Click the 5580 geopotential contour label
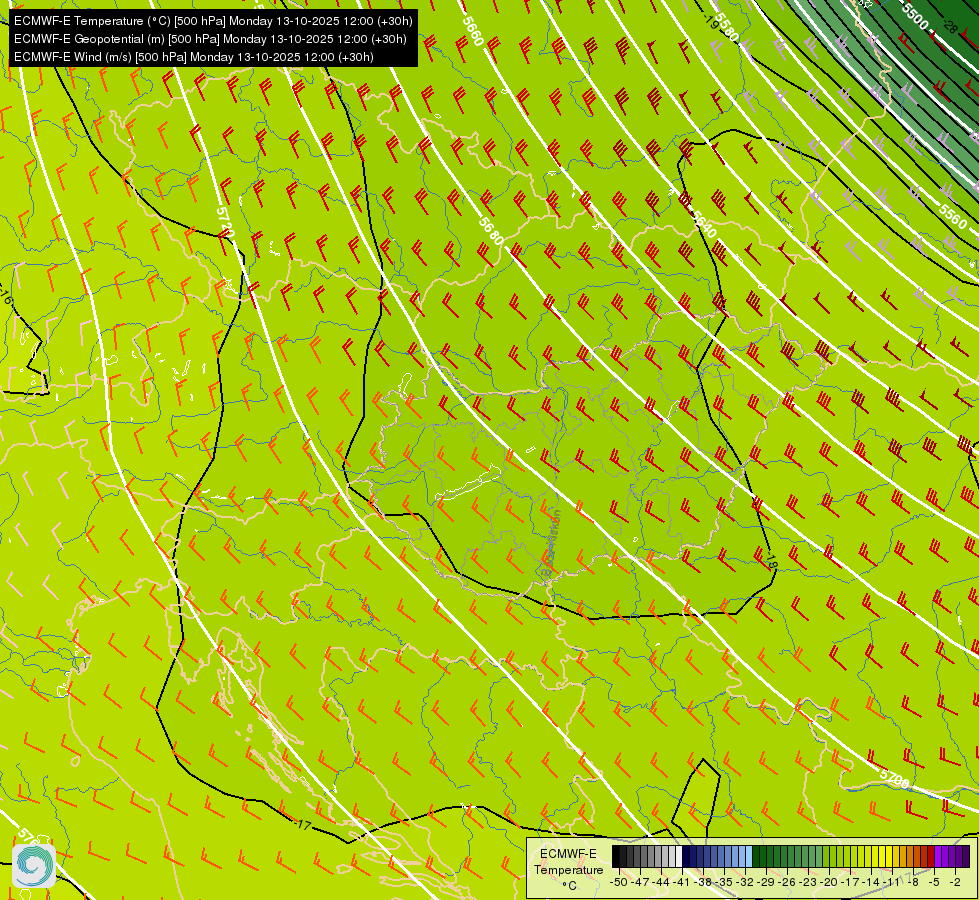This screenshot has height=900, width=979. (x=727, y=27)
